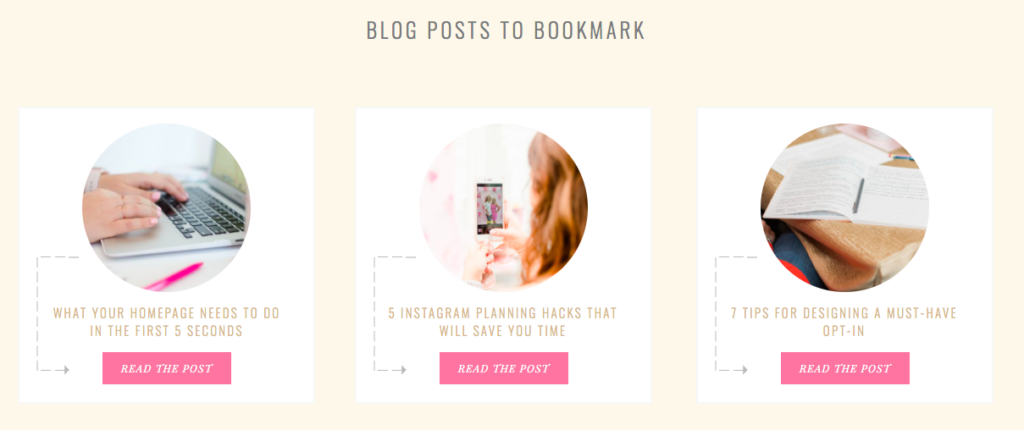Read the post about Instagram planning hacks

pos(504,369)
